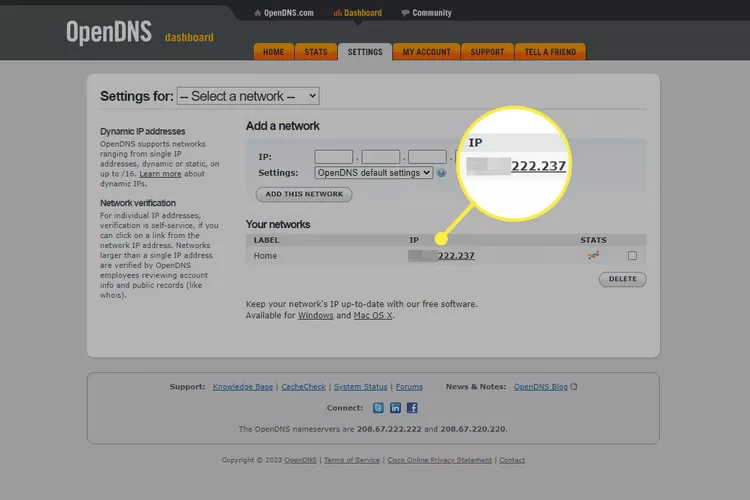
Task: Focus the second IP octet field
Action: 380,157
